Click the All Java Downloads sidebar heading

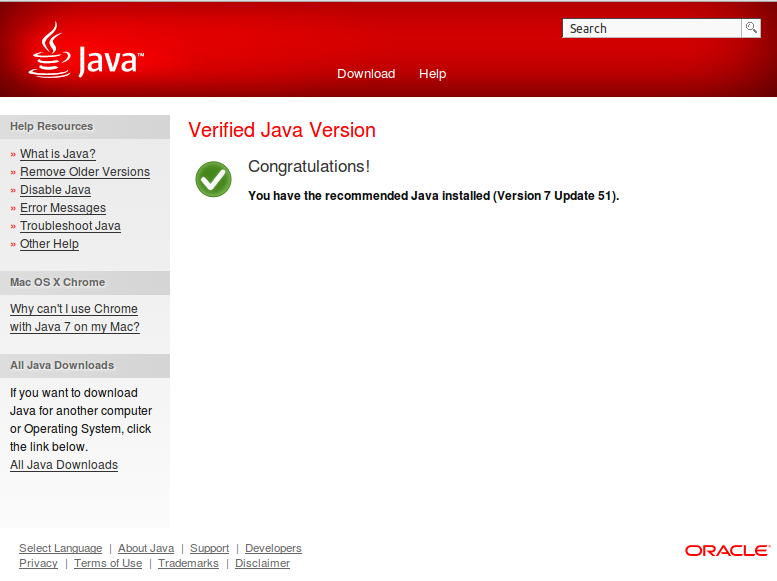(62, 365)
